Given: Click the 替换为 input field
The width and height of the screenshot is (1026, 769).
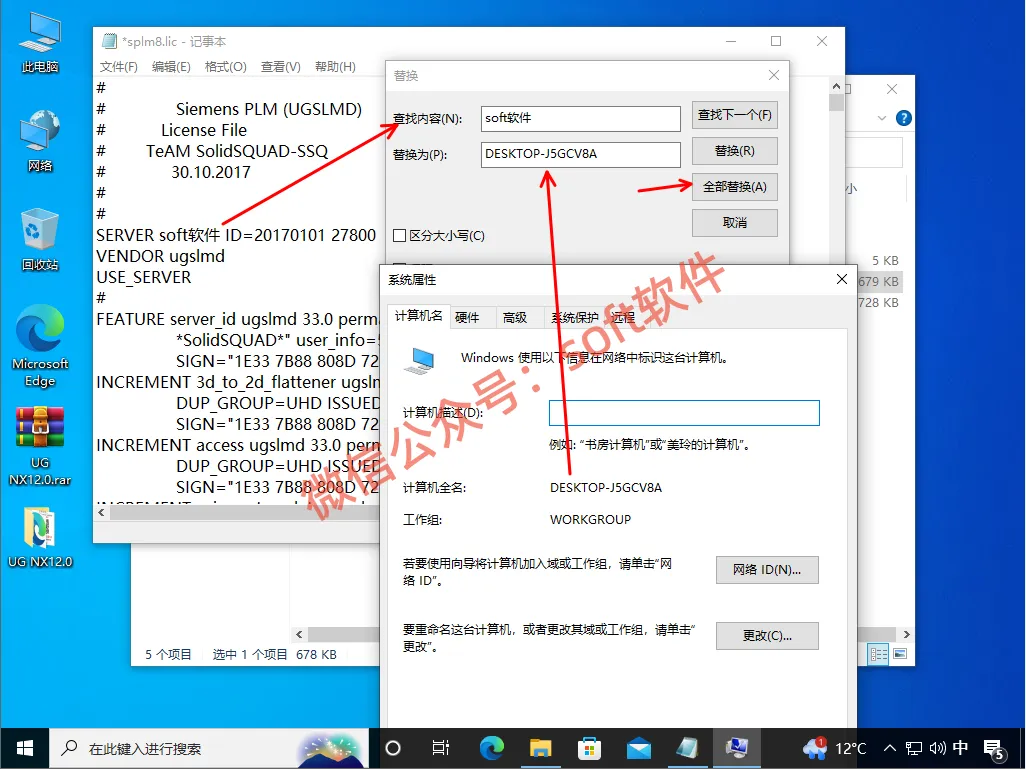Looking at the screenshot, I should pyautogui.click(x=580, y=154).
